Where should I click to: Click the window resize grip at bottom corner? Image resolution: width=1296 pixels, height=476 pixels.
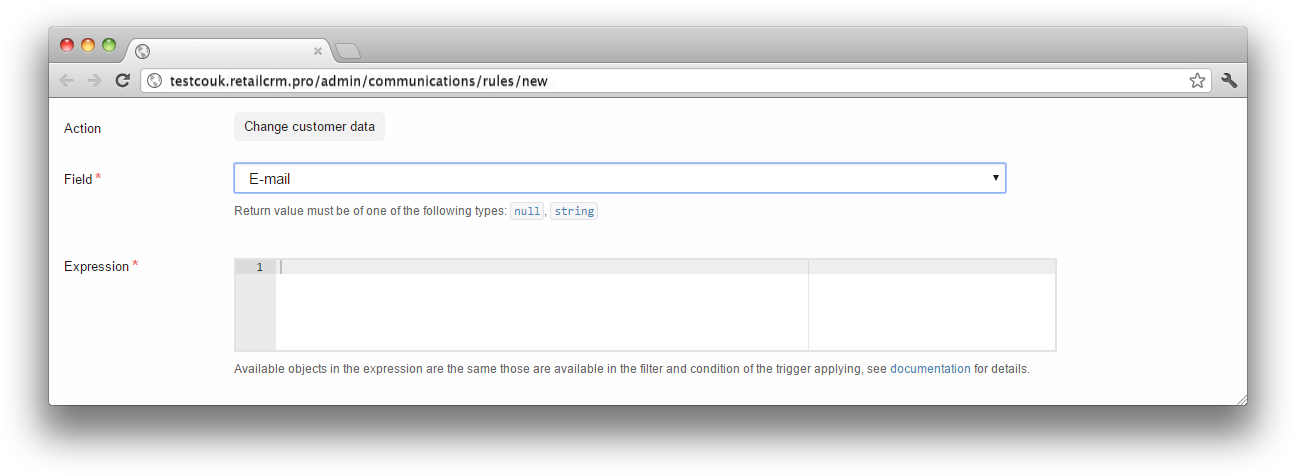(x=1241, y=399)
